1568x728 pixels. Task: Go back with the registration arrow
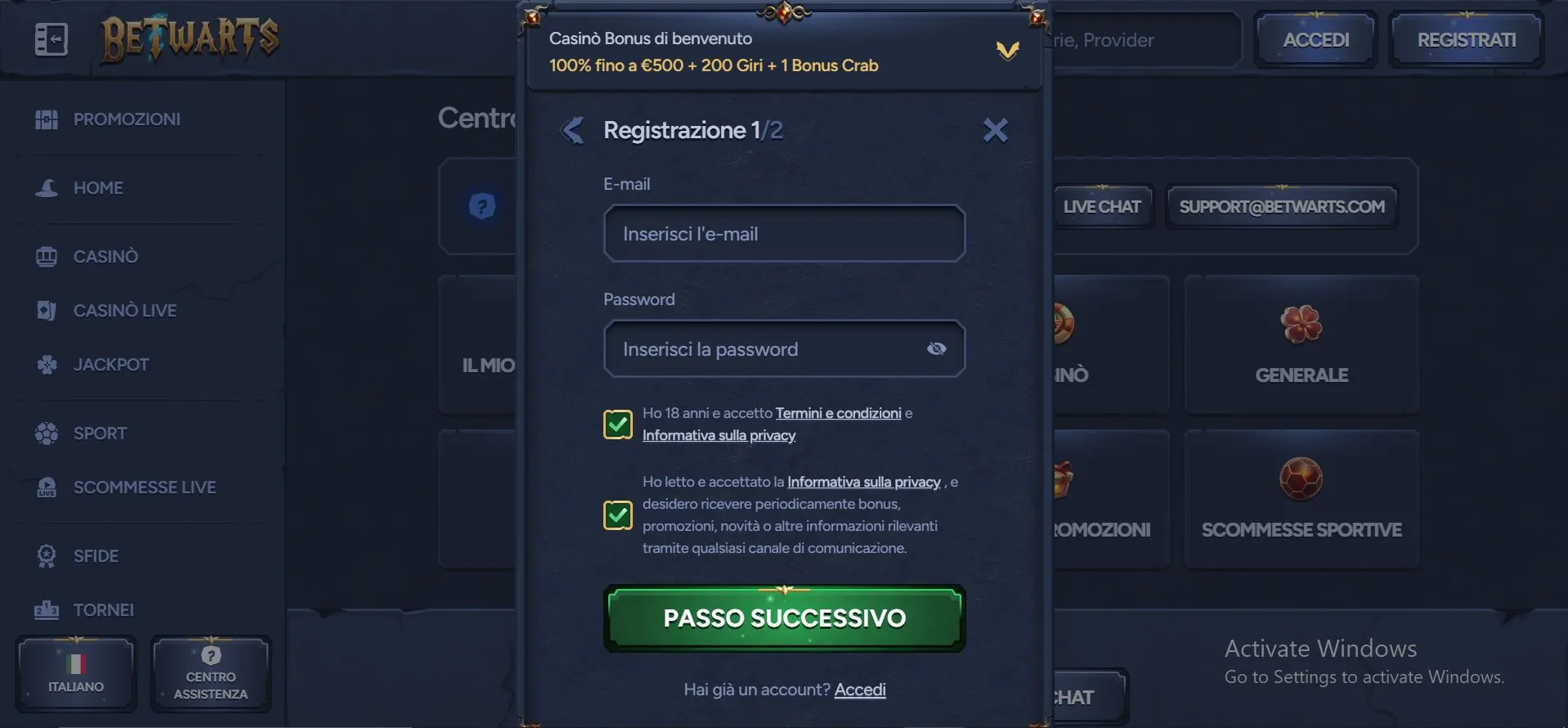[572, 130]
